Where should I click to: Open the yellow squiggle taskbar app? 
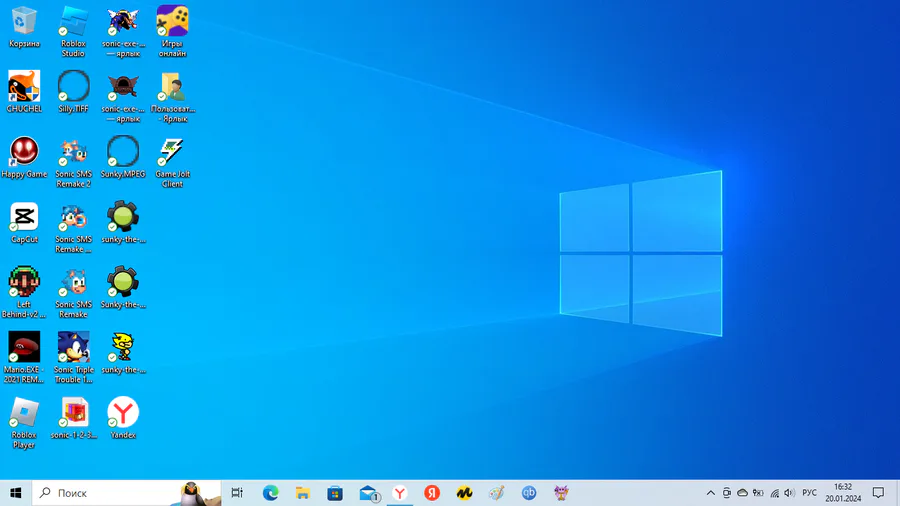point(464,493)
